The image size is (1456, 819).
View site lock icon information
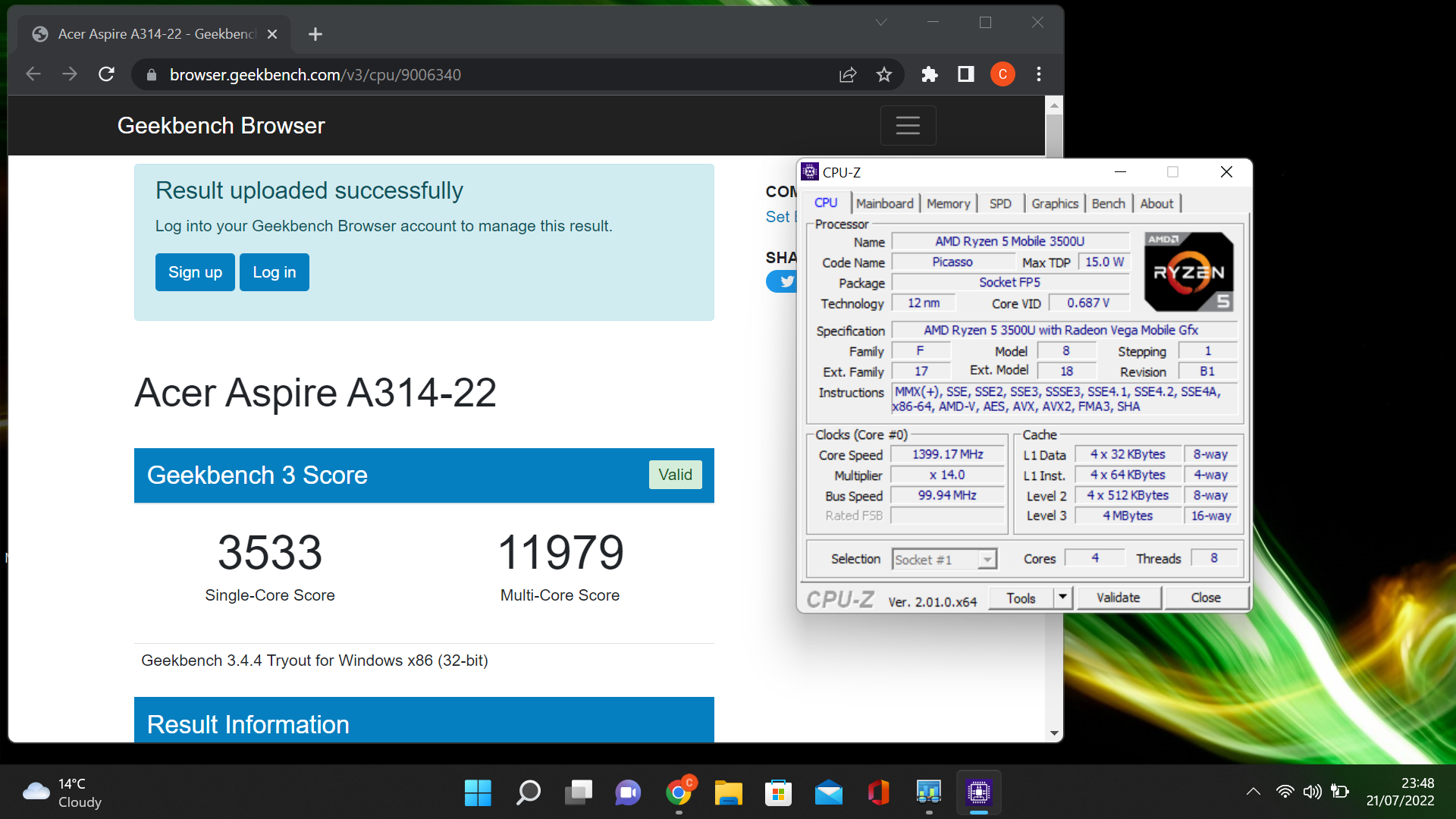pos(152,74)
